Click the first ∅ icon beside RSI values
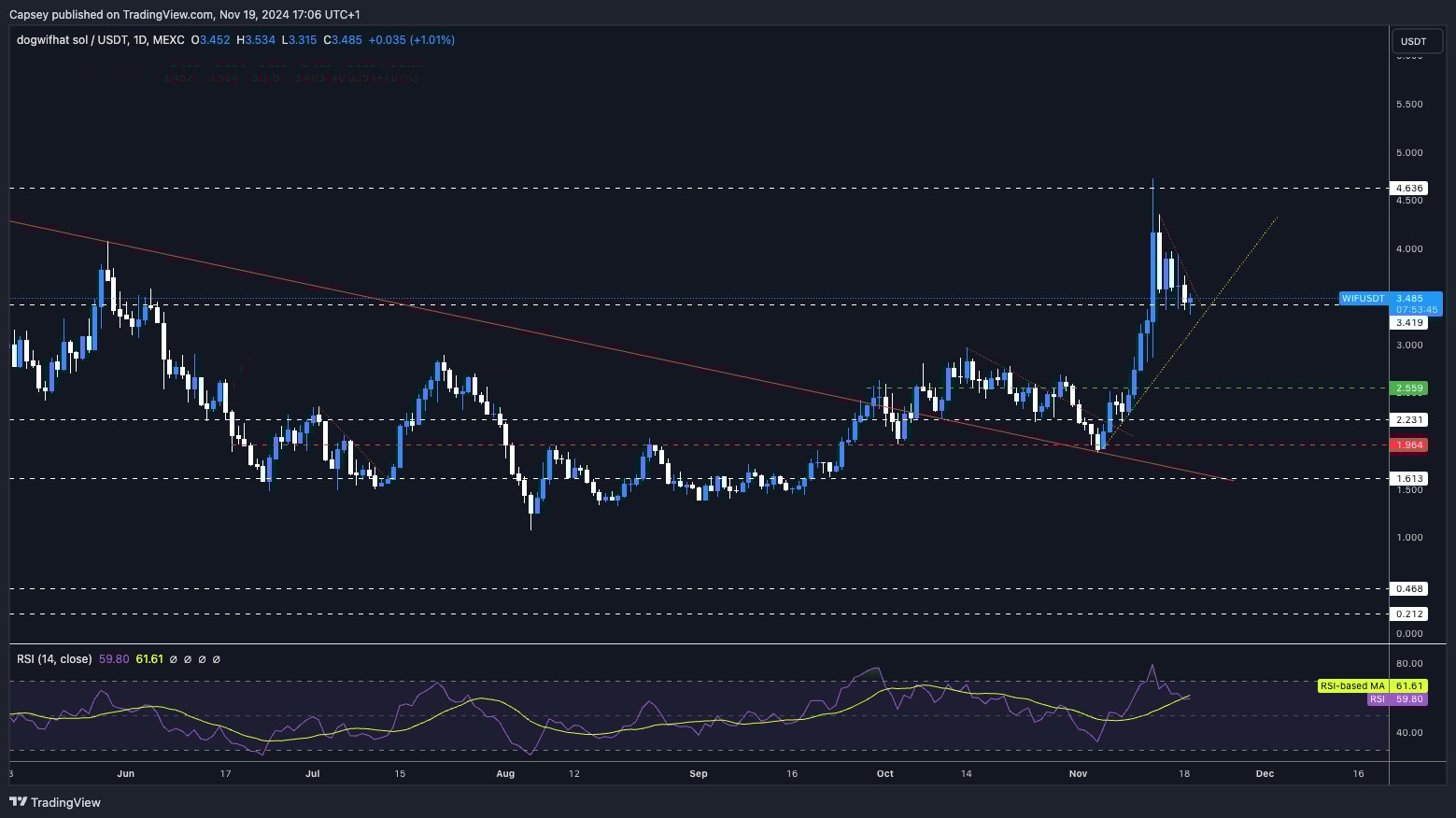The height and width of the screenshot is (818, 1456). 173,659
